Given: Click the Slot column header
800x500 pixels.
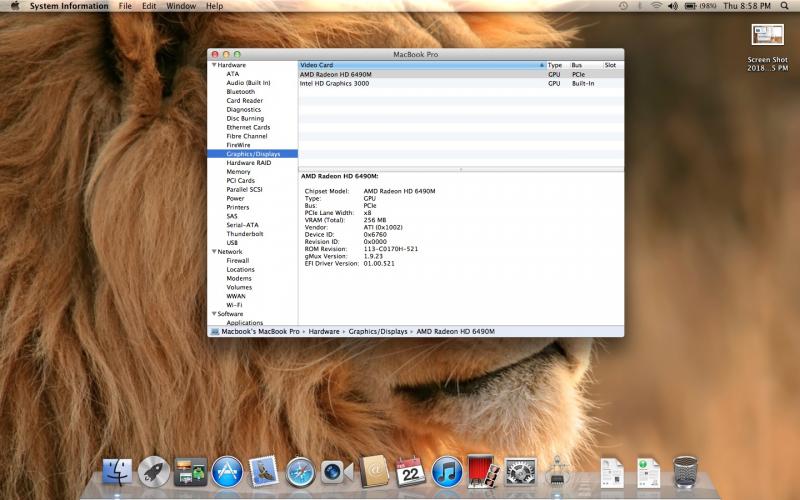Looking at the screenshot, I should pos(613,65).
